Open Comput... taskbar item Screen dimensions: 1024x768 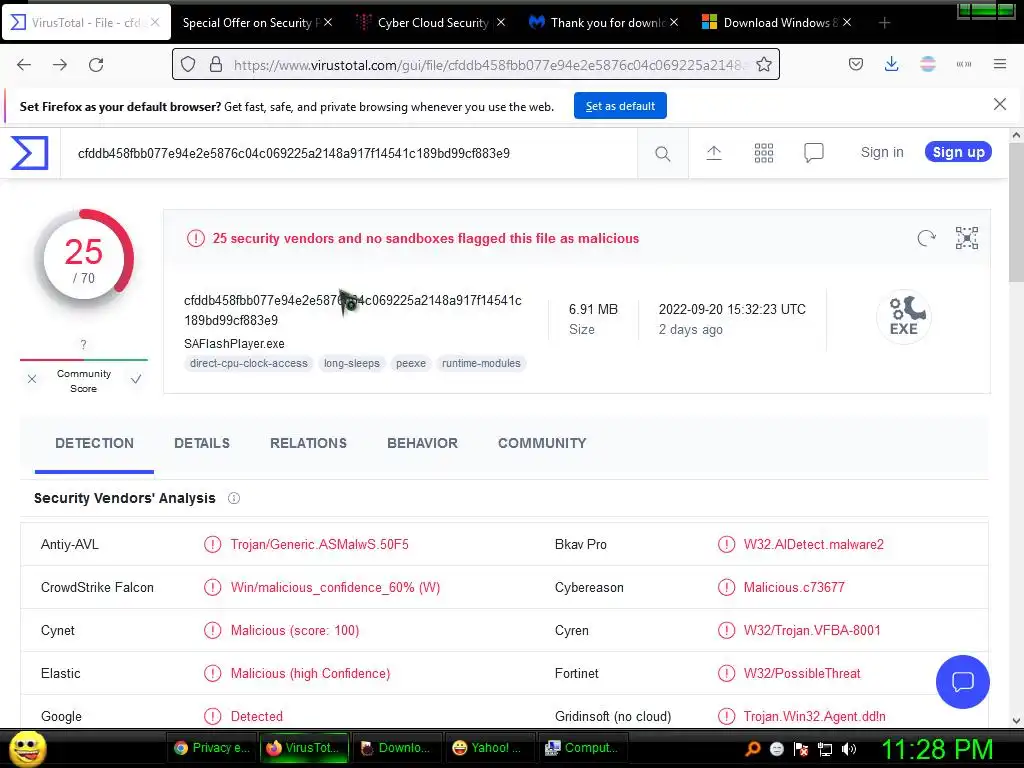pyautogui.click(x=582, y=748)
